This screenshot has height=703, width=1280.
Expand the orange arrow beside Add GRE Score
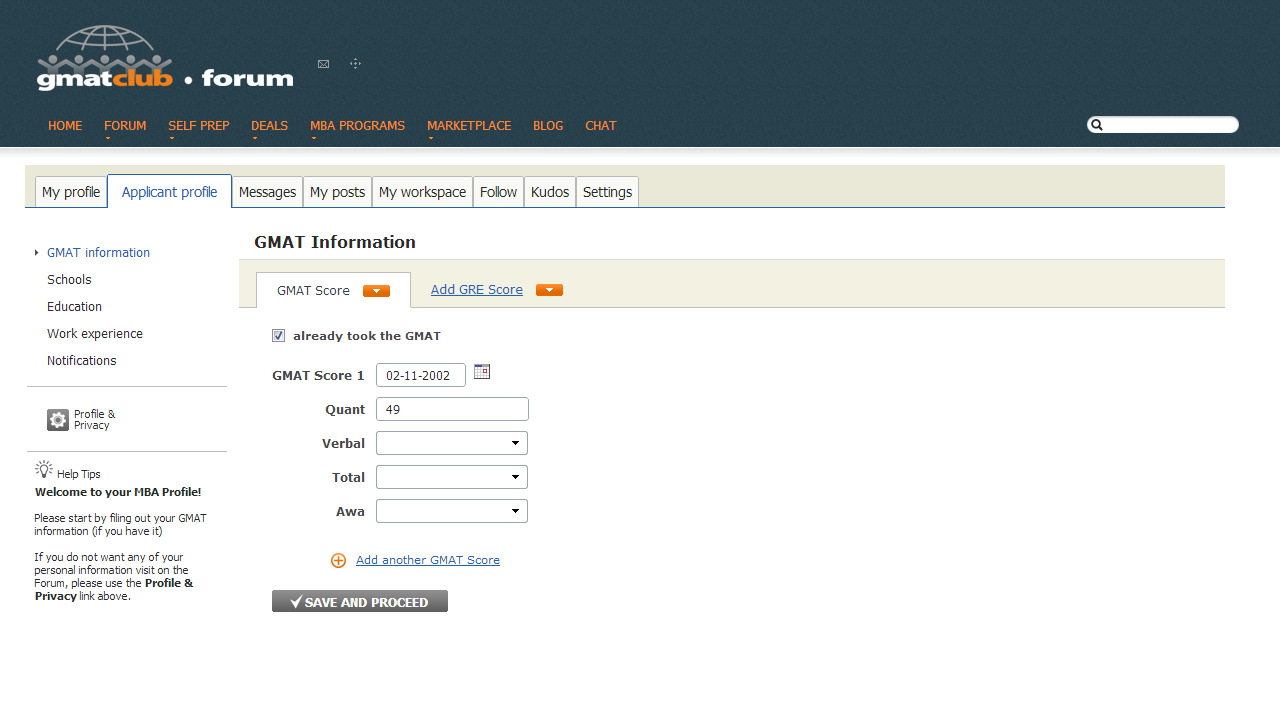549,290
